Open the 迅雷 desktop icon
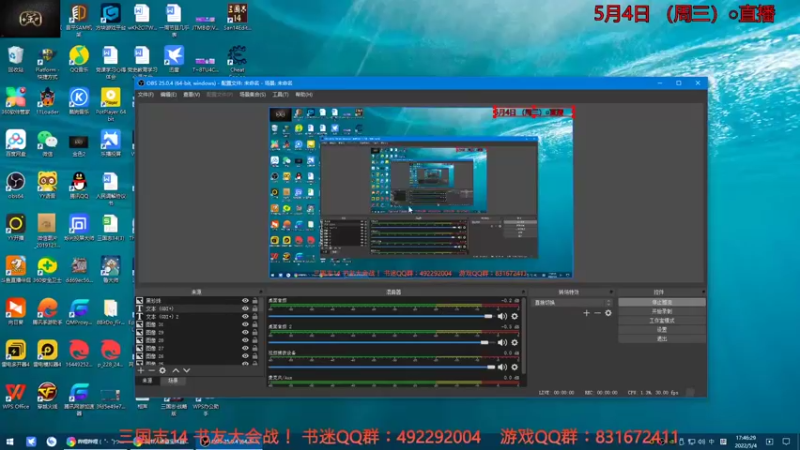 tap(174, 59)
